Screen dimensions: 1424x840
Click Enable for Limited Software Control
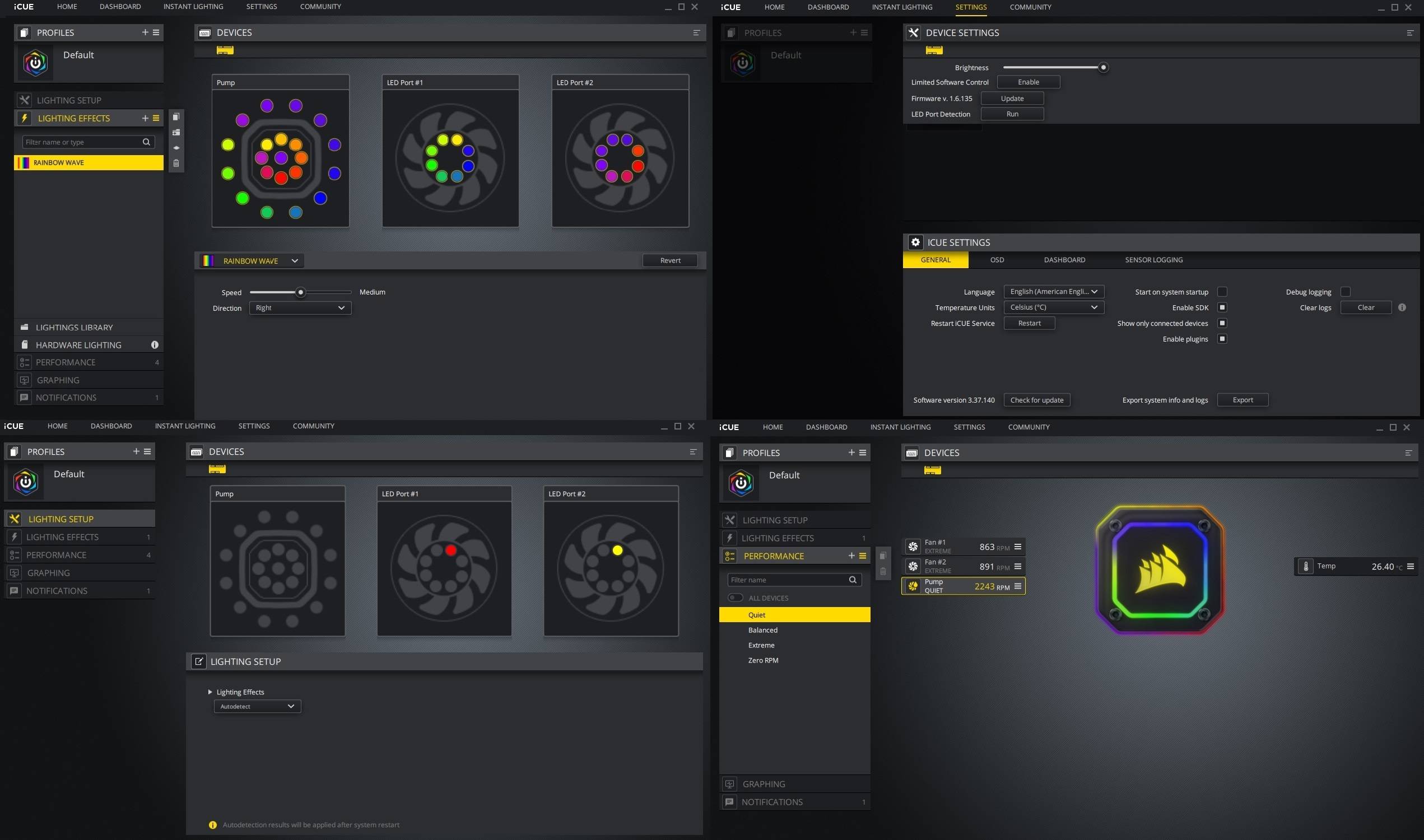(1028, 82)
